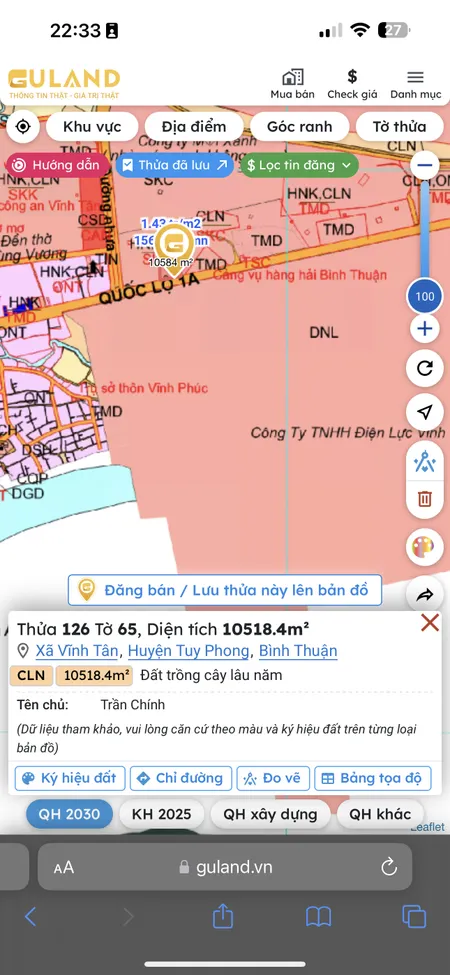Zoom out with the minus button

point(425,165)
